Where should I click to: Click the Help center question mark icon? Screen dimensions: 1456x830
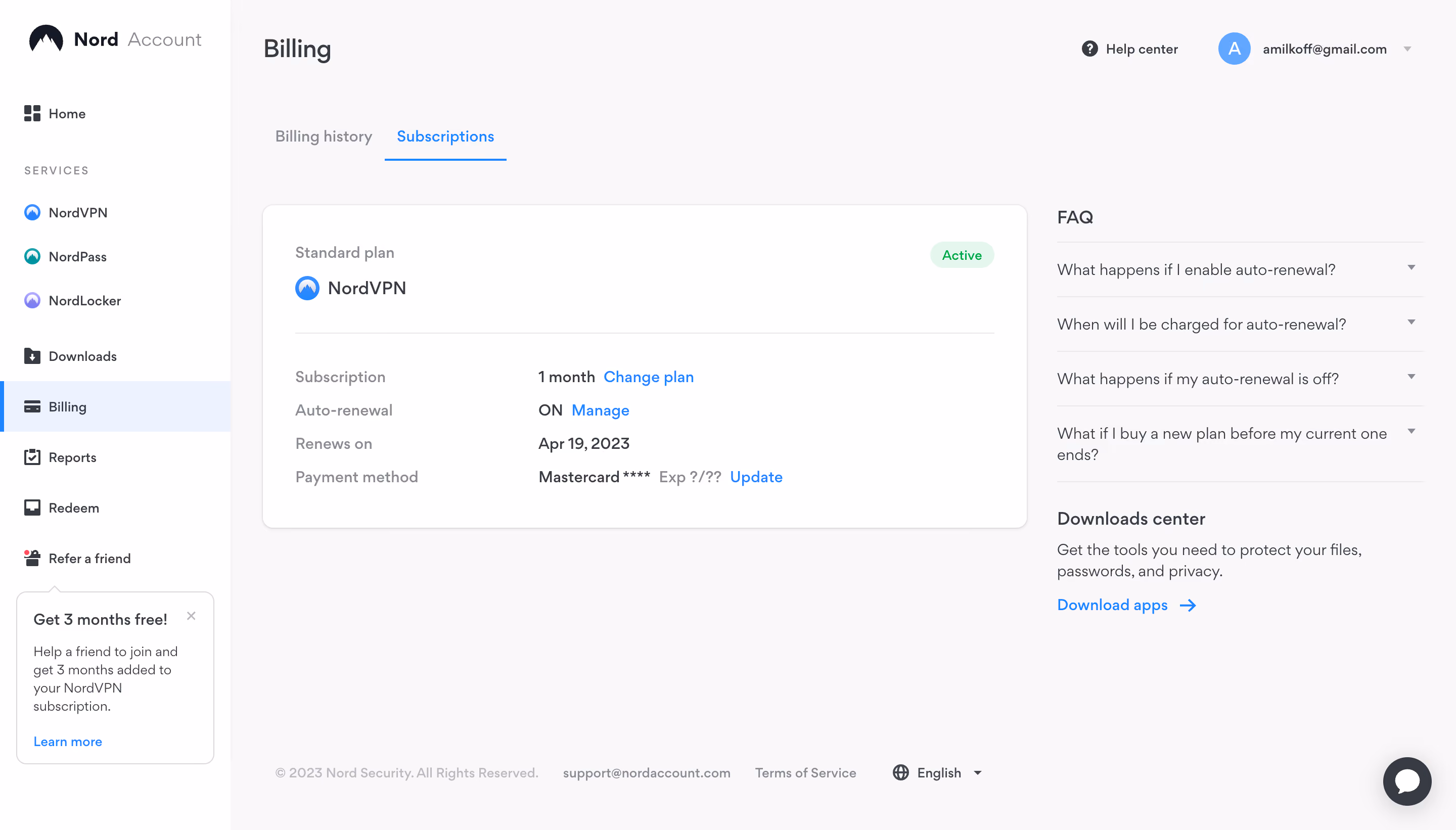tap(1089, 49)
